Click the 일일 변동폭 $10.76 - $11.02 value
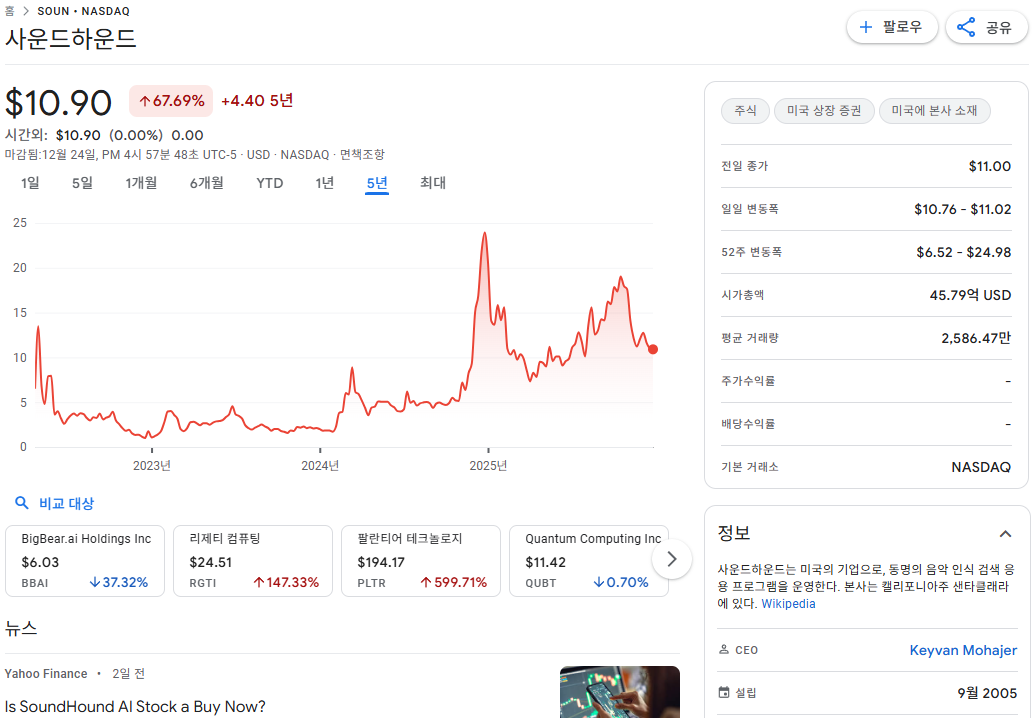This screenshot has width=1033, height=718. (963, 209)
